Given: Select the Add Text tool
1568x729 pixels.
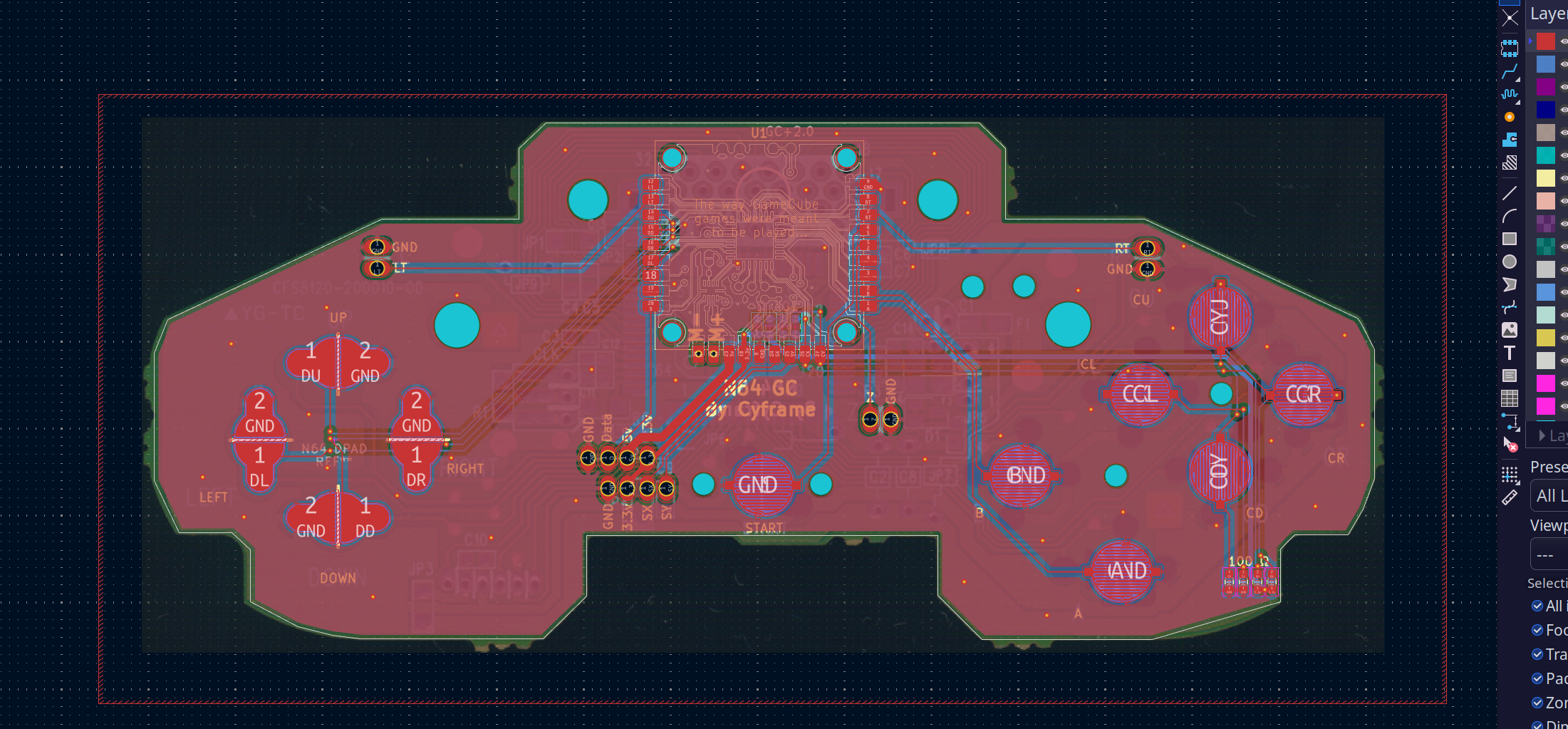Looking at the screenshot, I should [1510, 353].
